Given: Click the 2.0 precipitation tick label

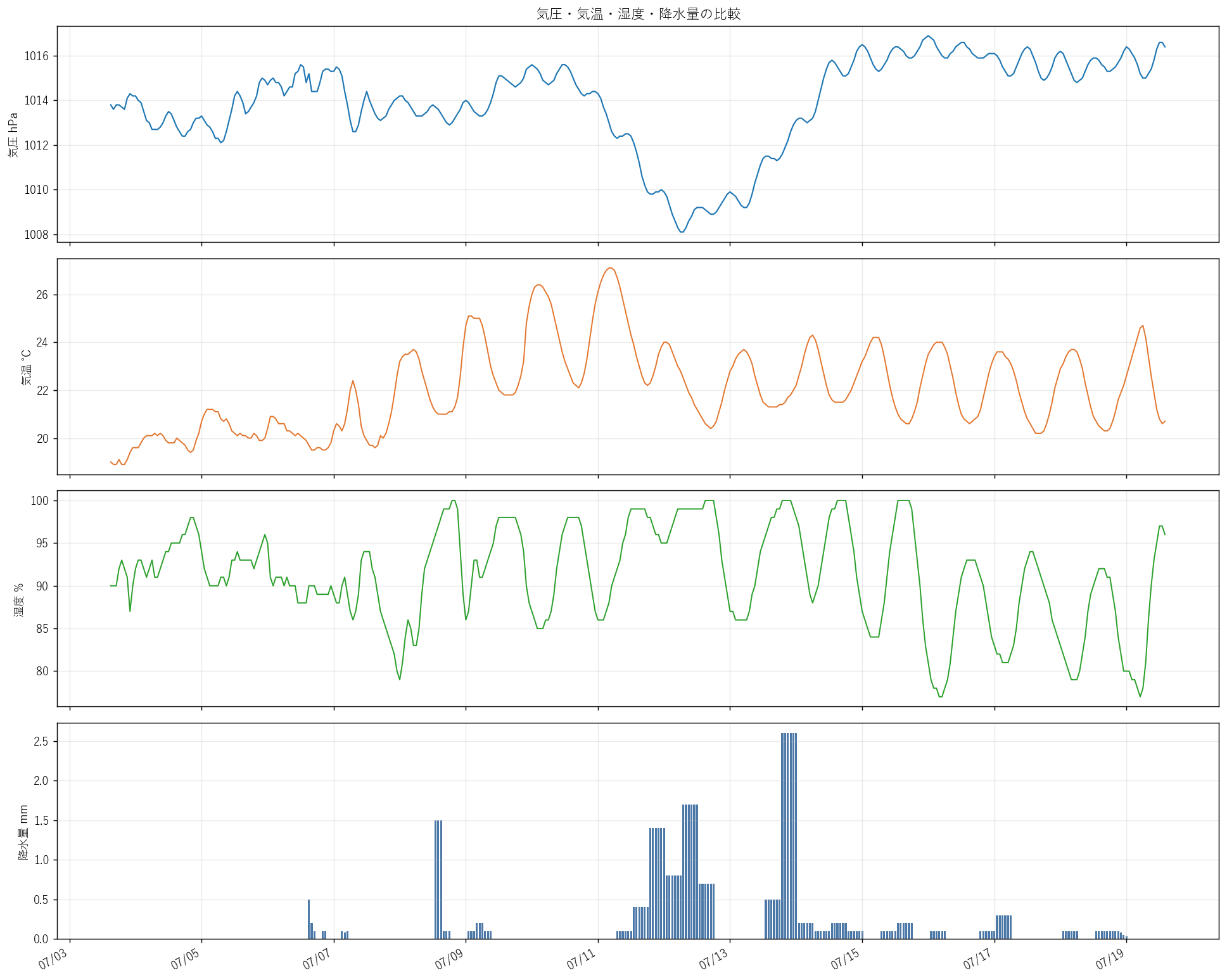Looking at the screenshot, I should click(x=41, y=781).
